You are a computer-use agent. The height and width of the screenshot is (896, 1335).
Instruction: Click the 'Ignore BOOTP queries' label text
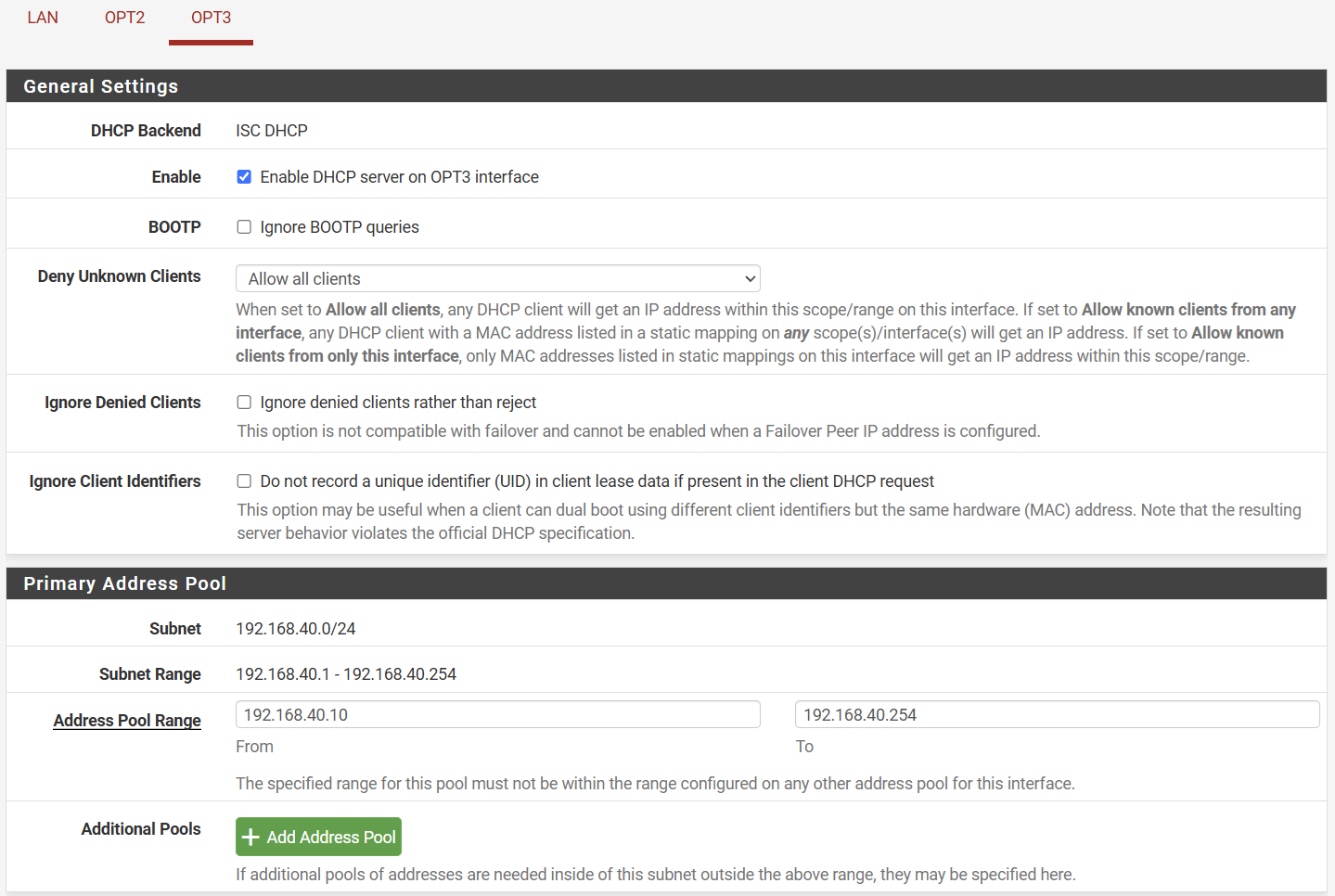(x=340, y=227)
